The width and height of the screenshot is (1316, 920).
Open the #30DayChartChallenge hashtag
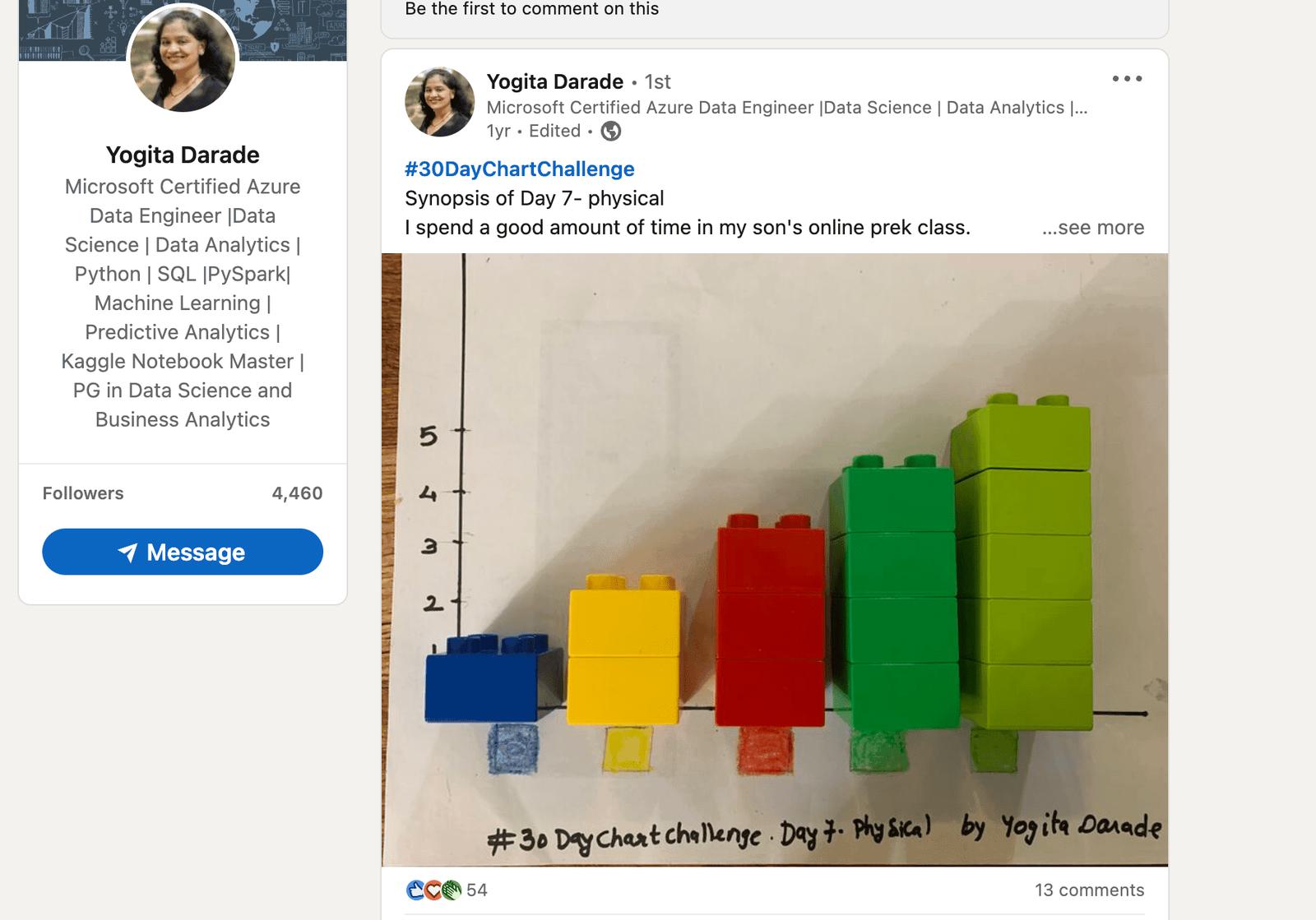tap(519, 169)
